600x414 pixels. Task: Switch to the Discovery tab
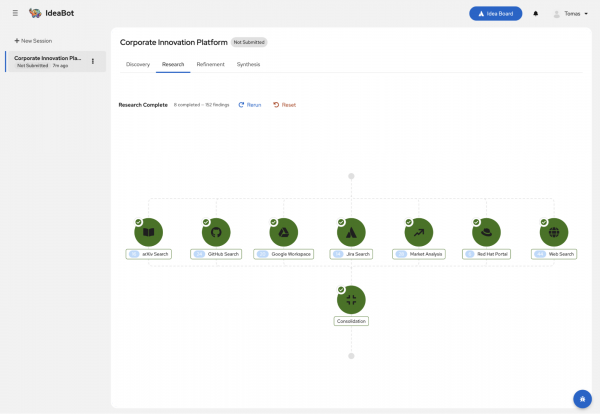tap(138, 64)
